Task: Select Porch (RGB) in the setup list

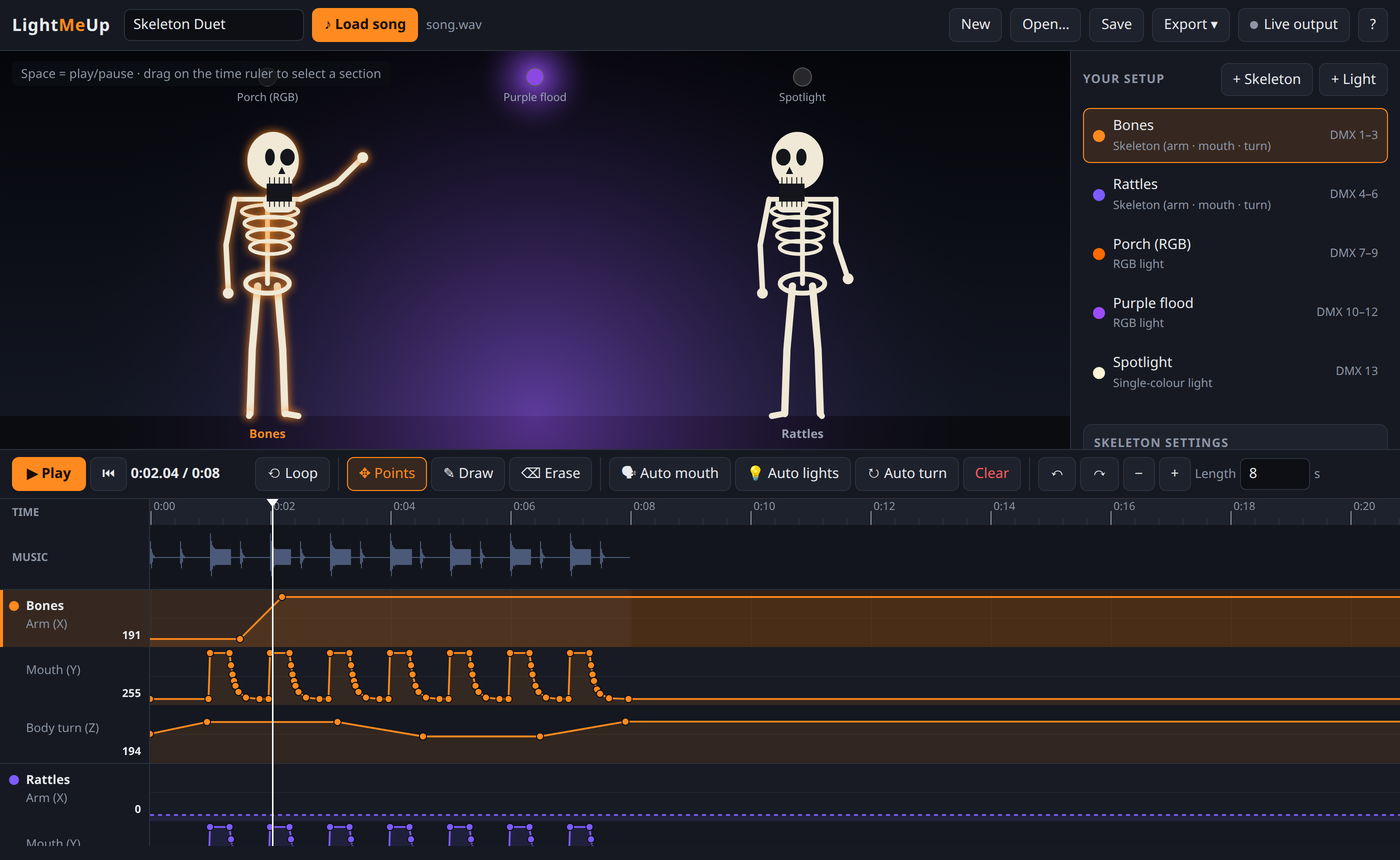Action: point(1235,253)
